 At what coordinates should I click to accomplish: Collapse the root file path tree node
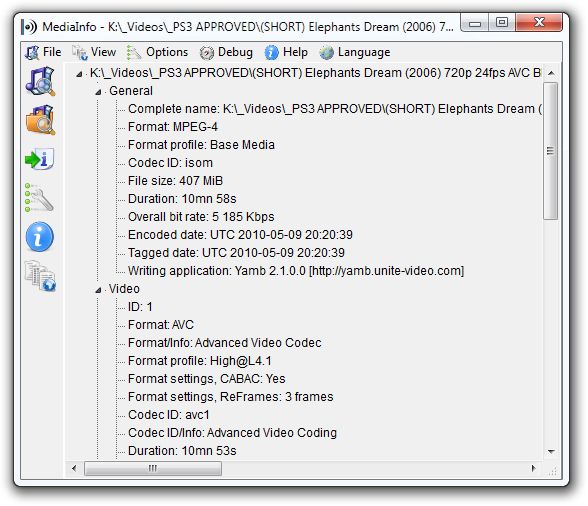pos(79,74)
